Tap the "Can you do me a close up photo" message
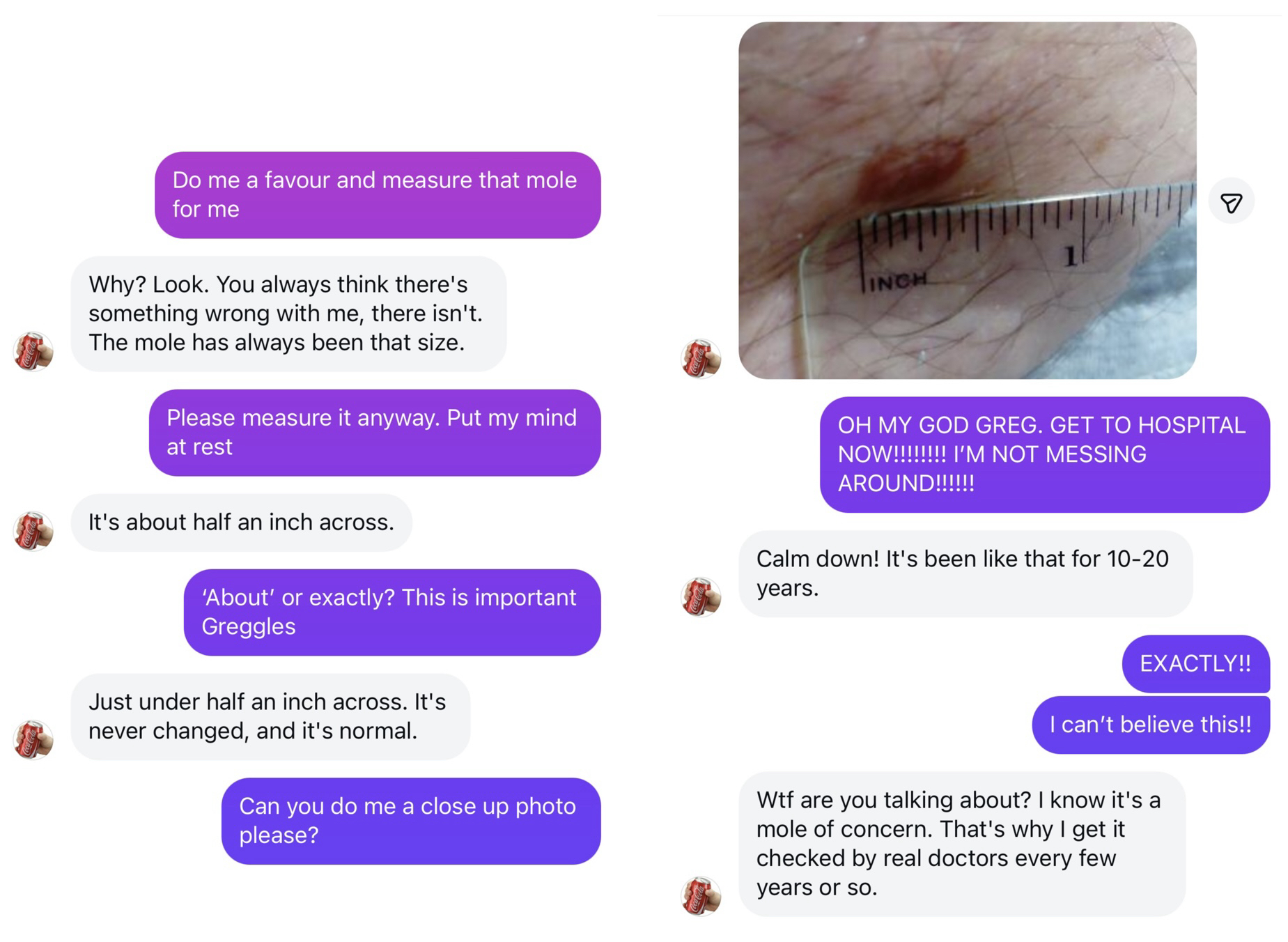Screen dimensions: 1288x942 tap(410, 821)
